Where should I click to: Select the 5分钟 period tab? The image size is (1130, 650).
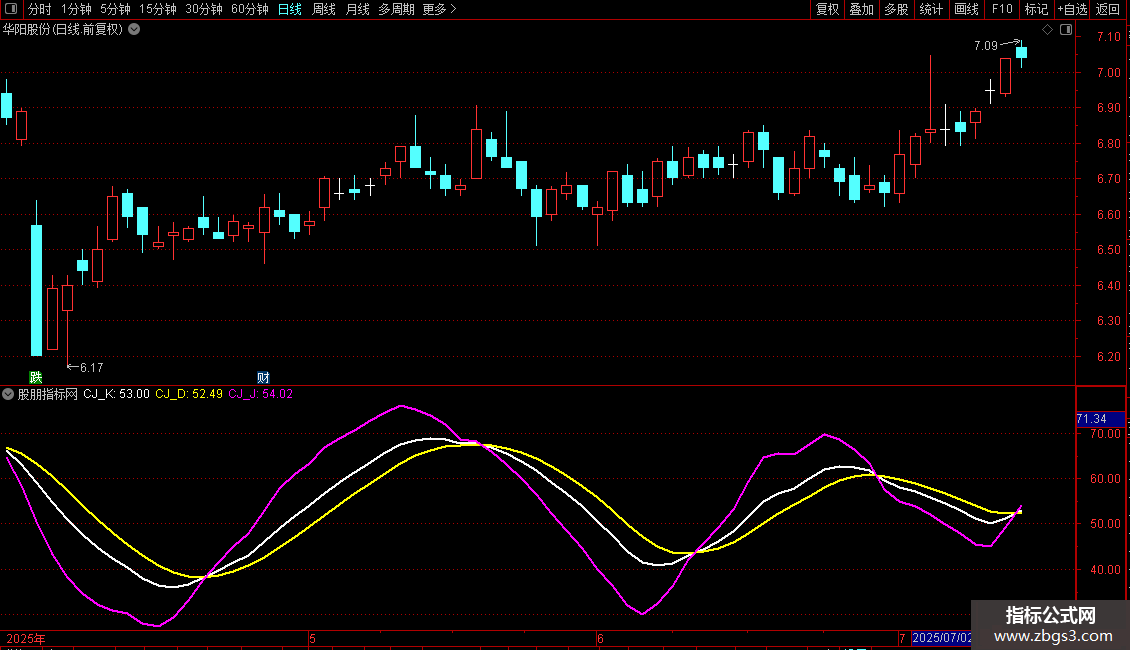(115, 9)
